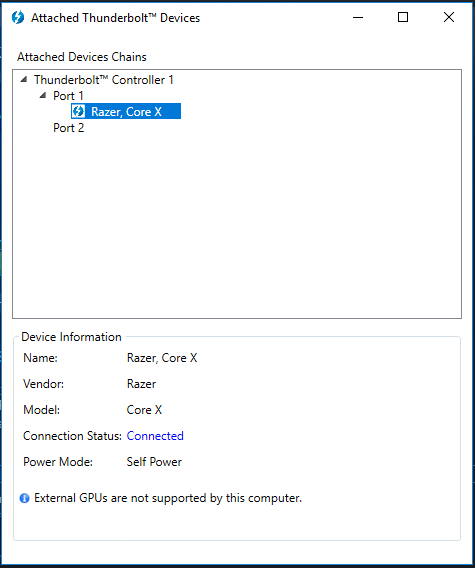Click the Name value 'Razer, Core X'
The width and height of the screenshot is (475, 568).
click(162, 358)
